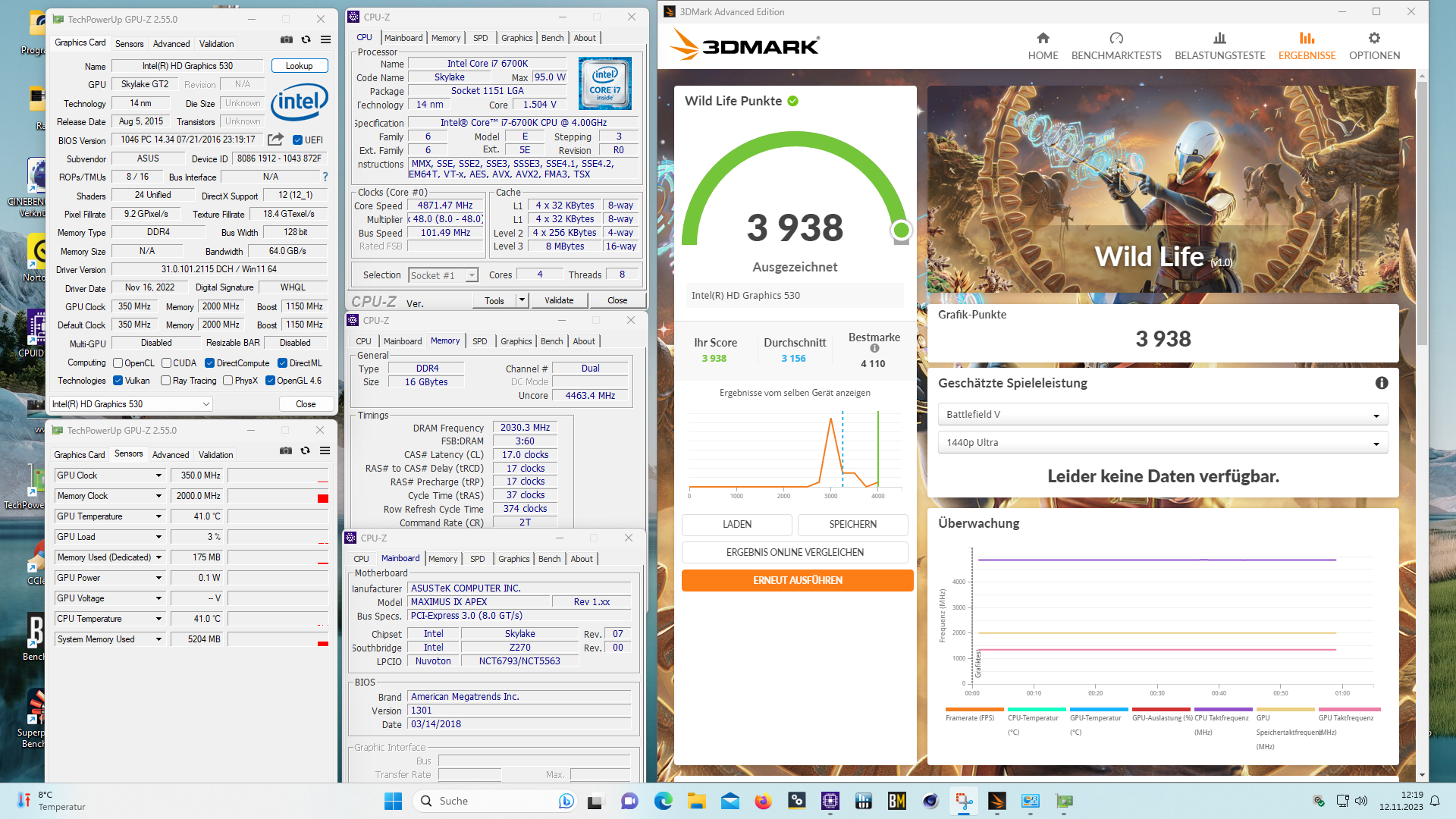Click refresh icon in top GPU-Z window
Screen dimensions: 1456x819
[x=306, y=39]
